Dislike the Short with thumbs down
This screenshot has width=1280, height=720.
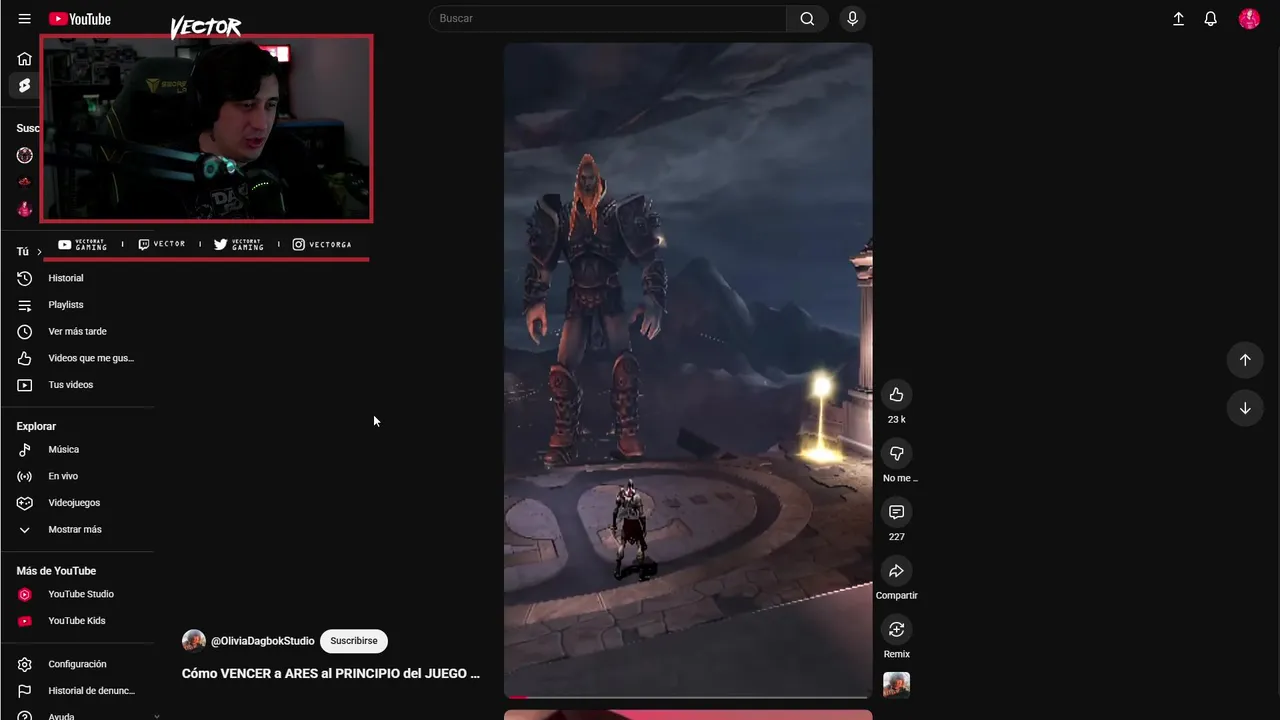coord(896,453)
